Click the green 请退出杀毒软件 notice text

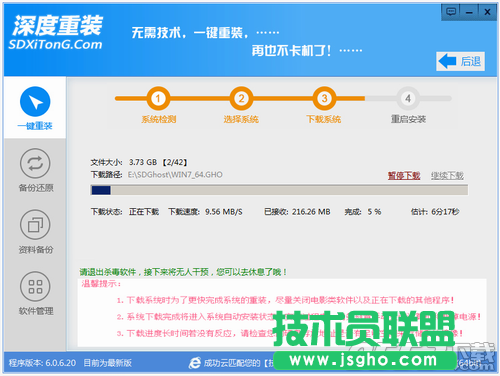pyautogui.click(x=183, y=272)
